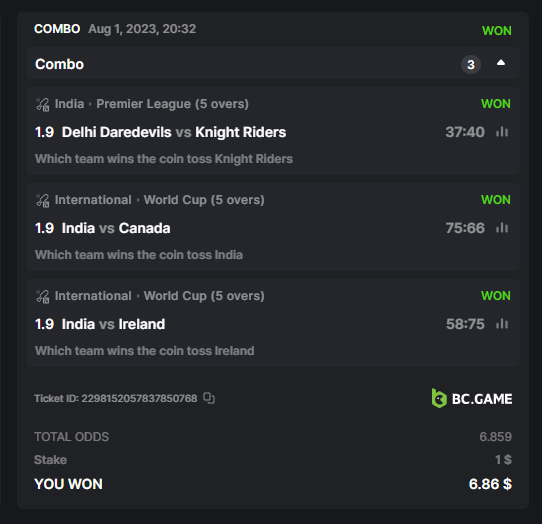Screen dimensions: 542x524
Task: Click cricket icon beside India Premier League
Action: pyautogui.click(x=43, y=104)
